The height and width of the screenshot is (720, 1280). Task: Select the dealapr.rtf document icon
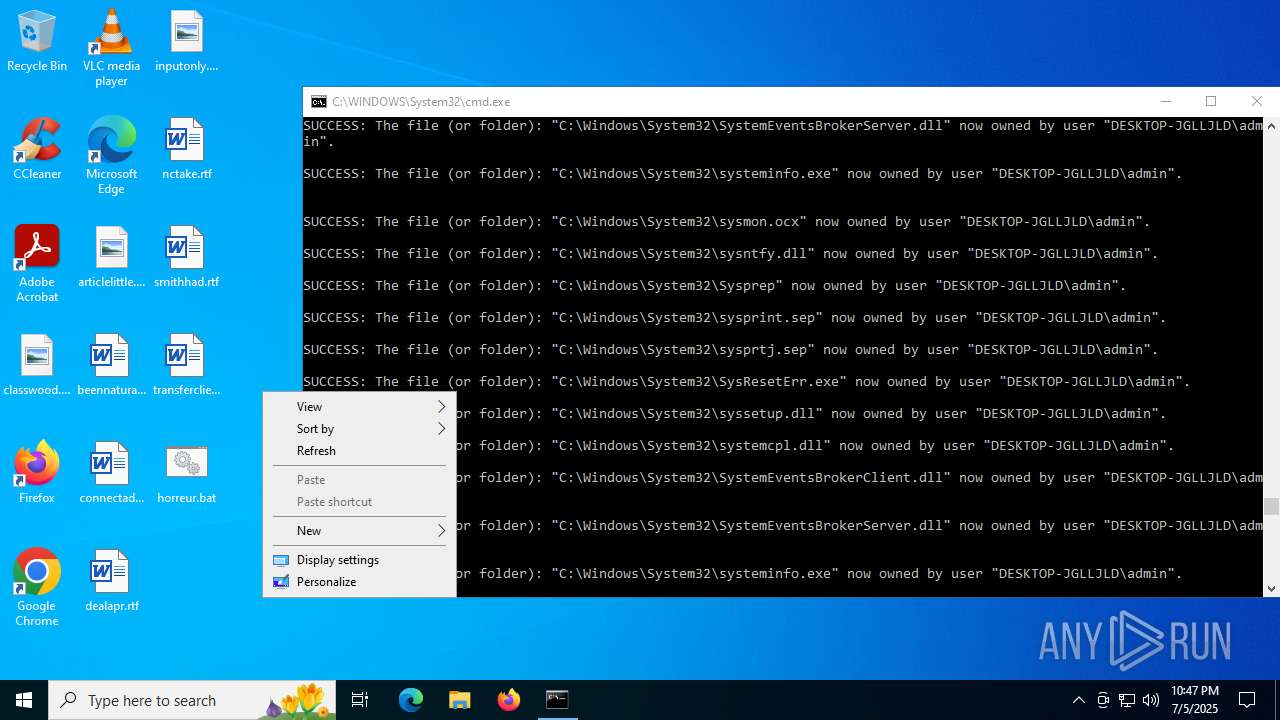click(111, 582)
